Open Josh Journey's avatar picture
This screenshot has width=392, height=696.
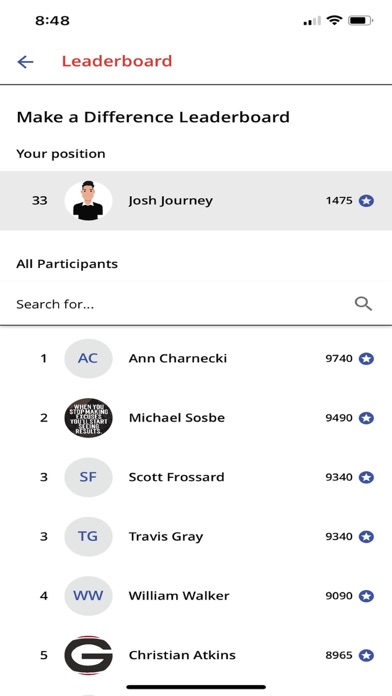[88, 201]
